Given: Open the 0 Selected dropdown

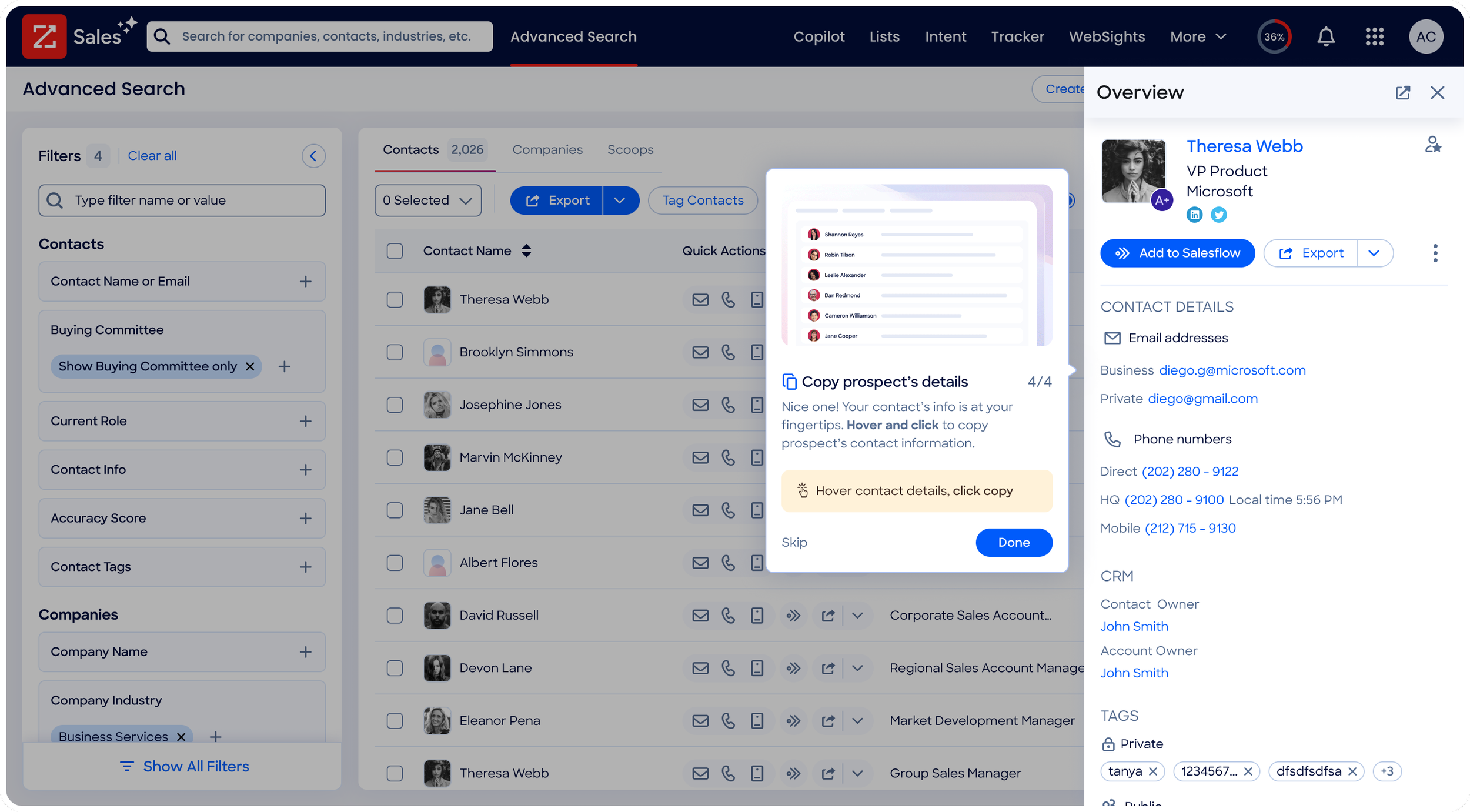Looking at the screenshot, I should coord(427,201).
